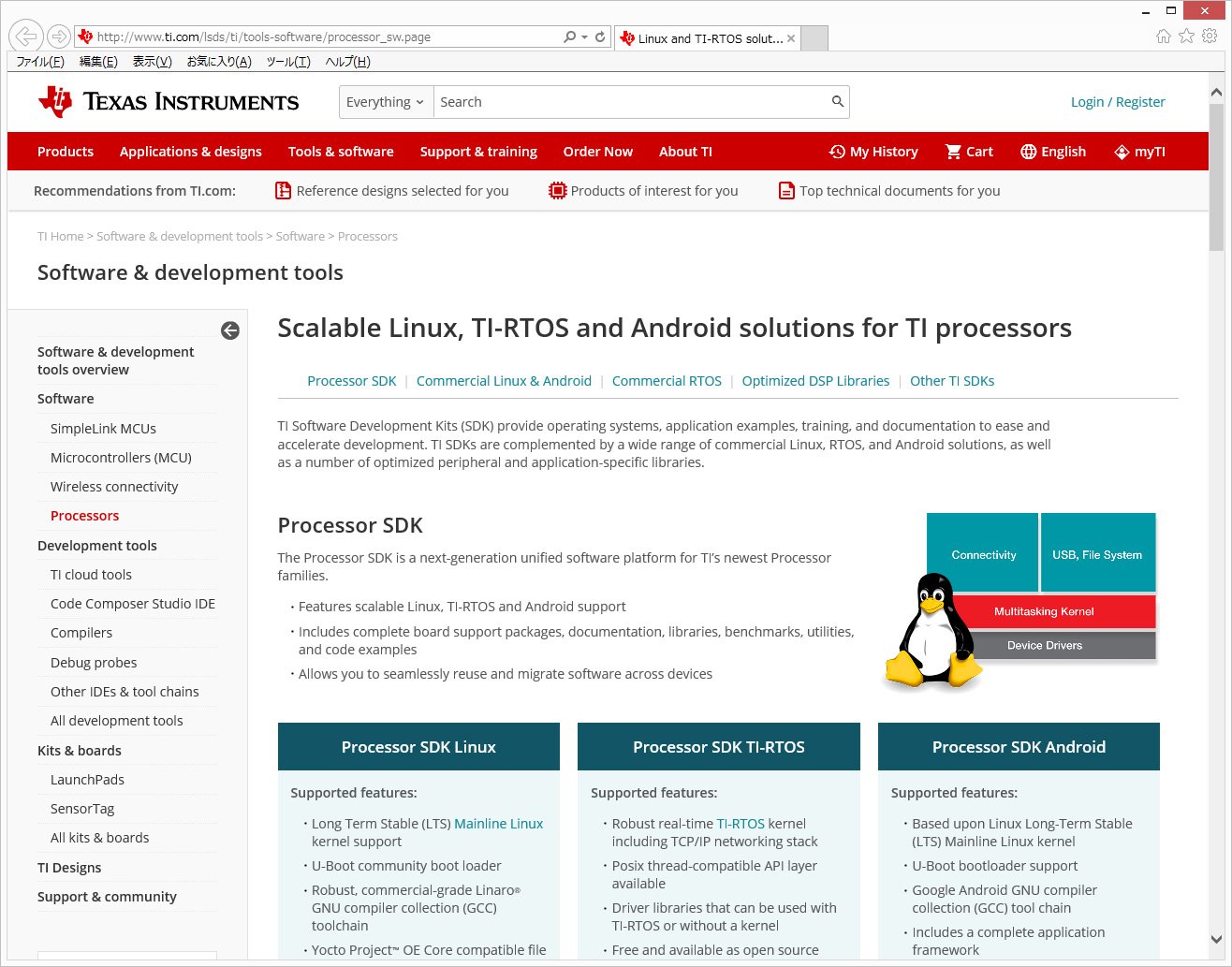The height and width of the screenshot is (967, 1232).
Task: Open the お気に入り(A) browser menu
Action: [x=219, y=62]
